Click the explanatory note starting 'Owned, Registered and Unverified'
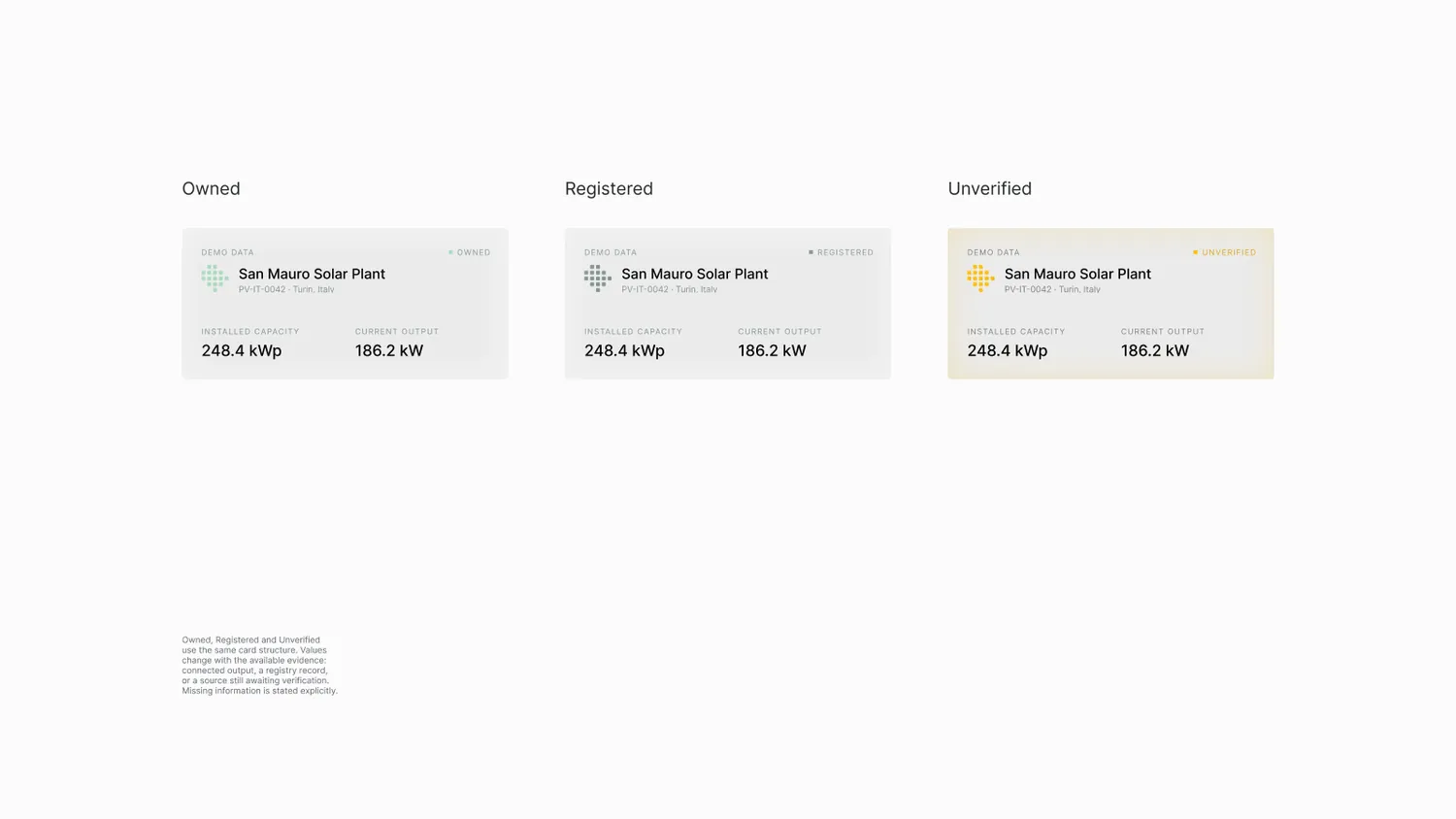This screenshot has width=1456, height=819. tap(260, 666)
